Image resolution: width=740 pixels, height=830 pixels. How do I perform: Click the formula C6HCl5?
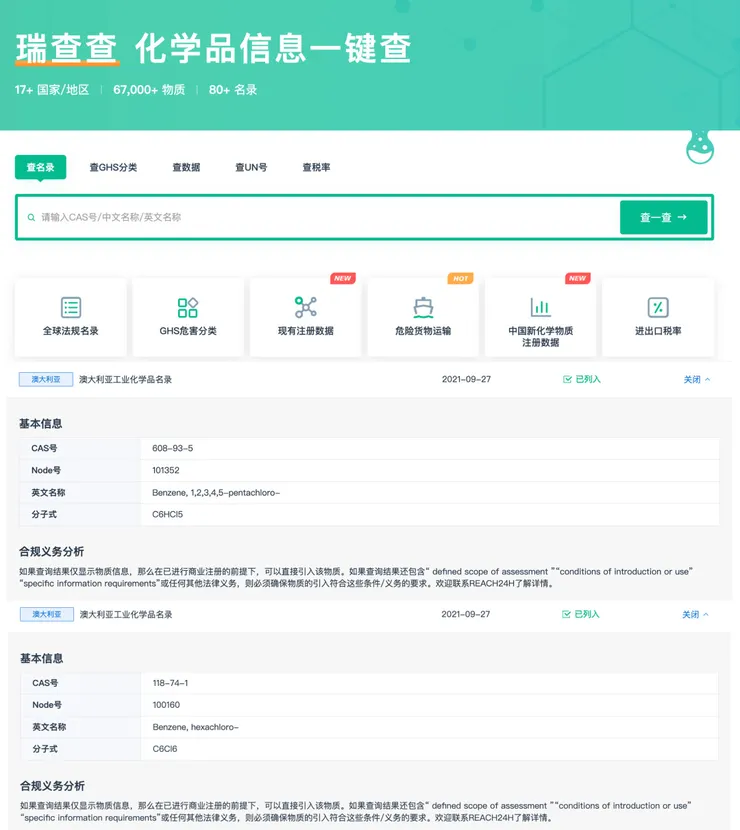(x=167, y=514)
